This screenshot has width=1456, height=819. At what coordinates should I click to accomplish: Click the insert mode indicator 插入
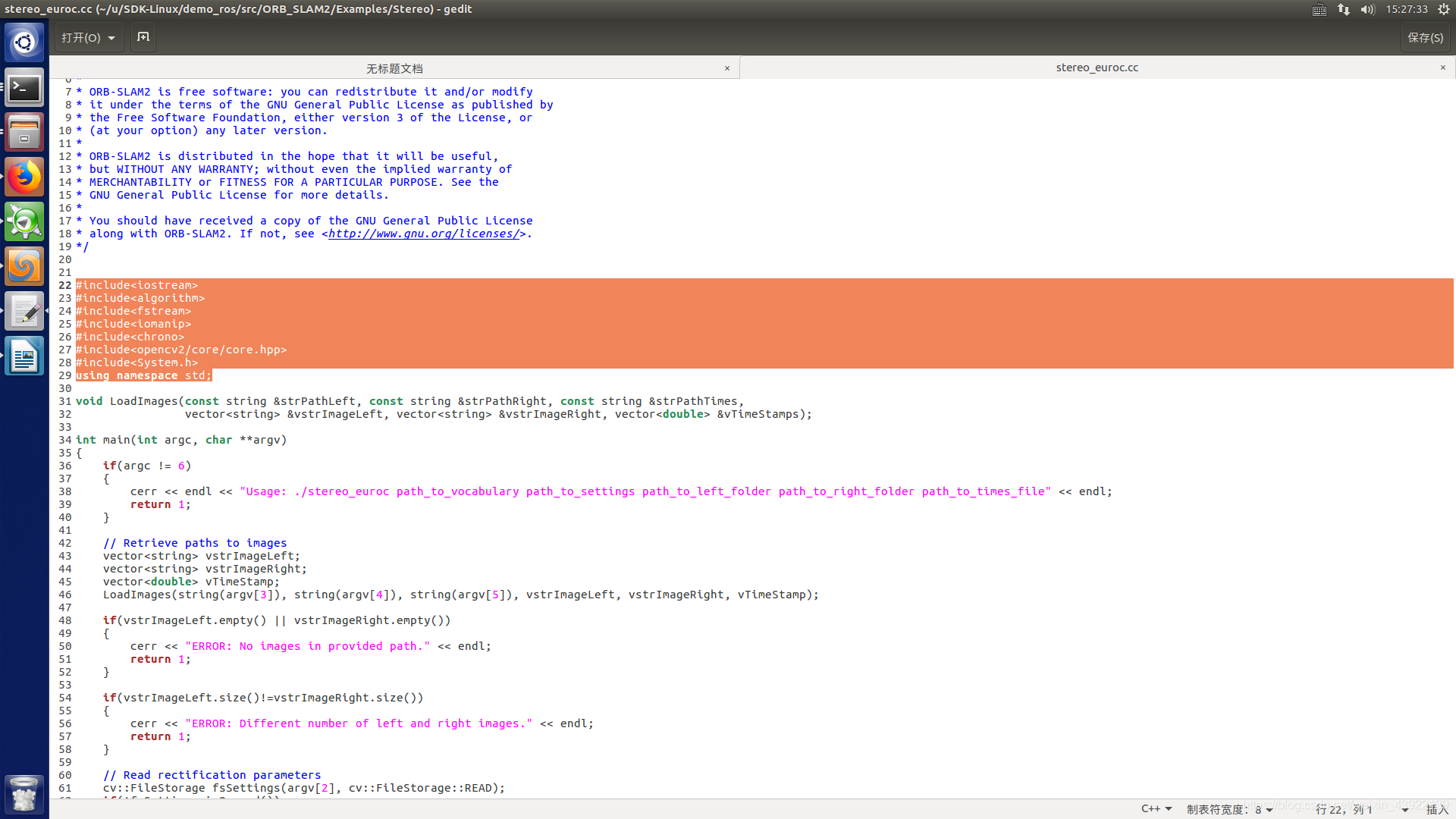click(1437, 808)
